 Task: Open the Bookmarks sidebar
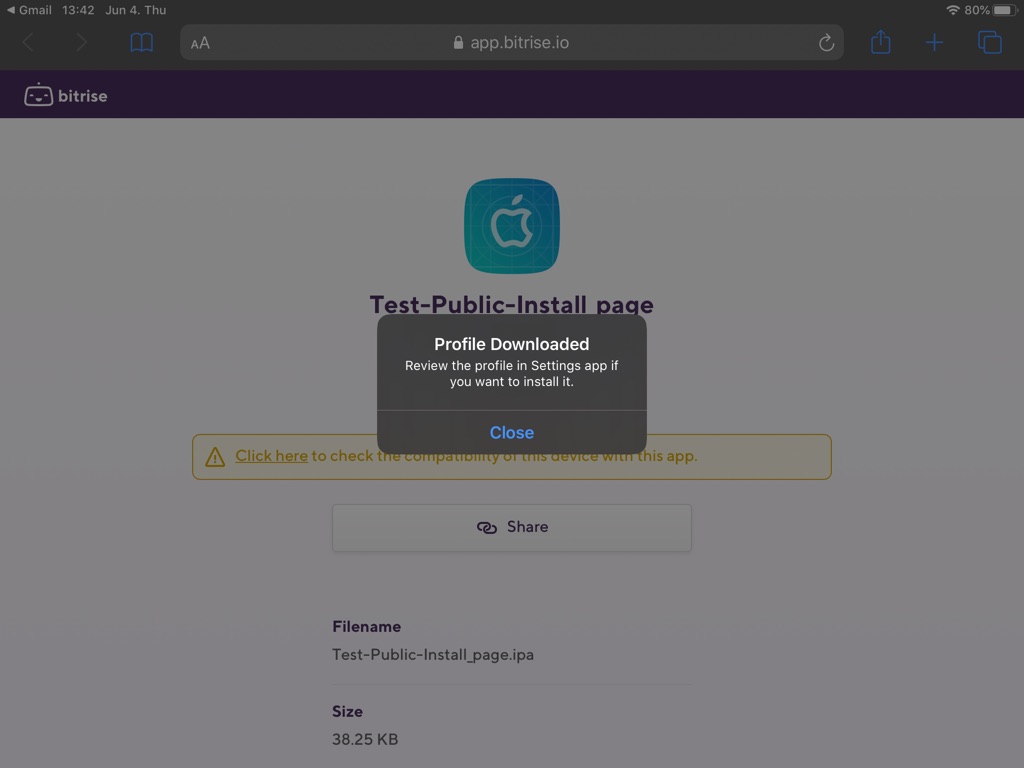pos(140,42)
